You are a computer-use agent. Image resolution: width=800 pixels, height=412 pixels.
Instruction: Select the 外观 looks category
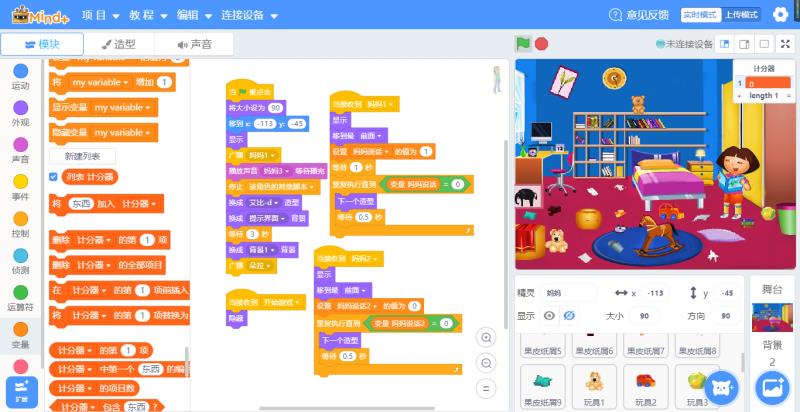pos(20,114)
